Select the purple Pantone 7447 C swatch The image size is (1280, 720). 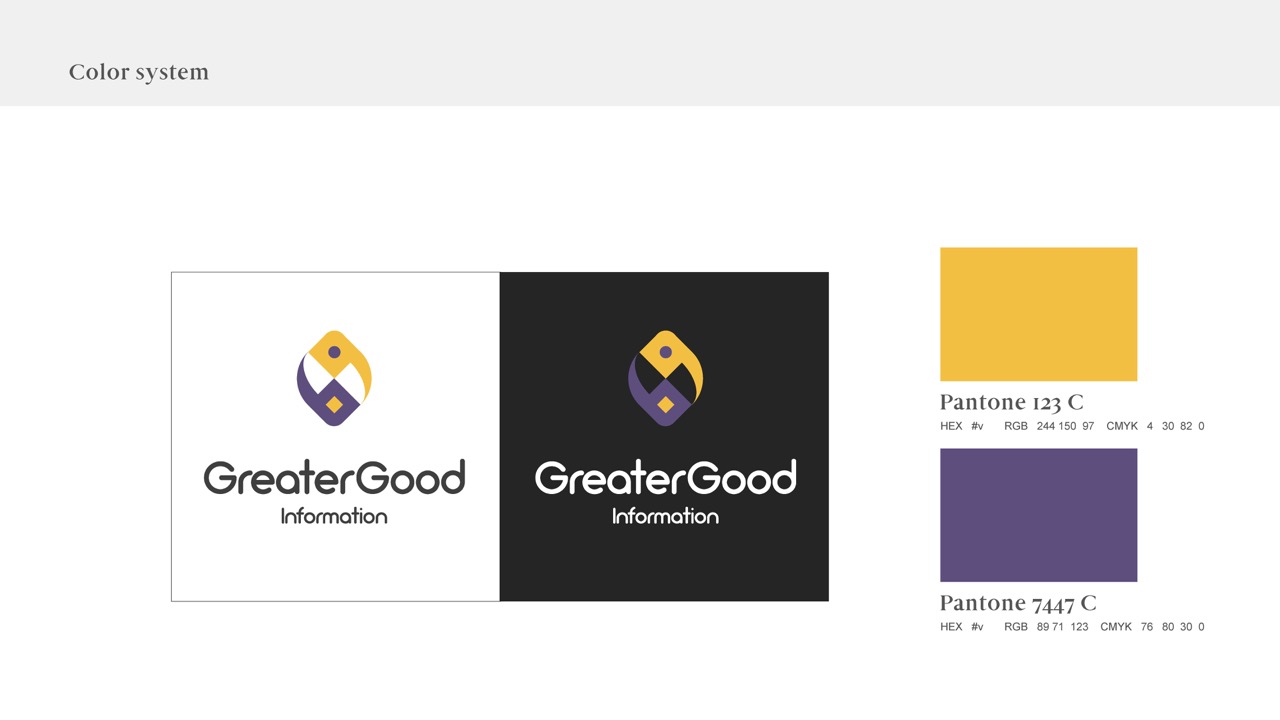coord(1038,515)
